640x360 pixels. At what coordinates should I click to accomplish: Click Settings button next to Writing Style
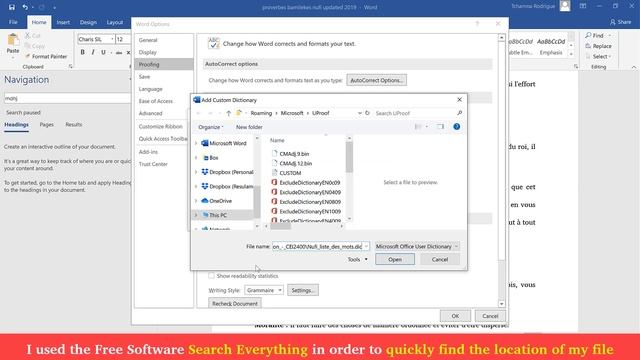(x=303, y=290)
